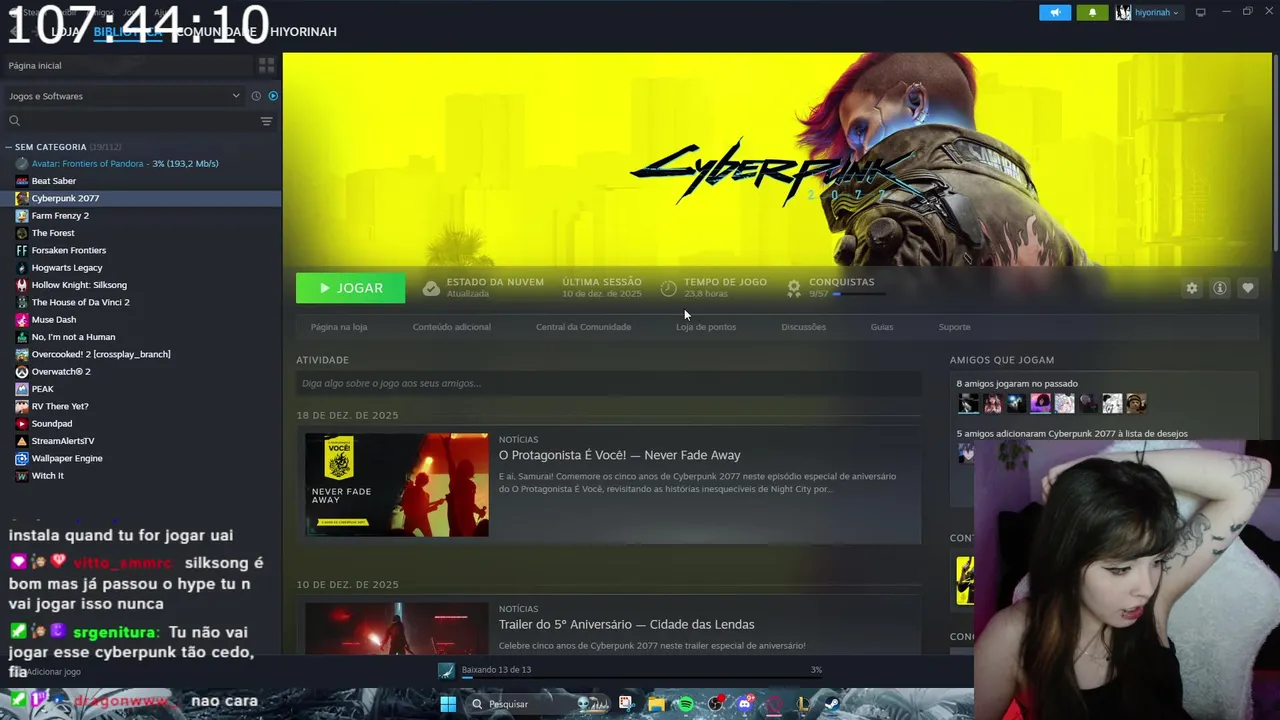Viewport: 1280px width, 720px height.
Task: Collapse the SEM CATEGORIA group
Action: pyautogui.click(x=9, y=147)
